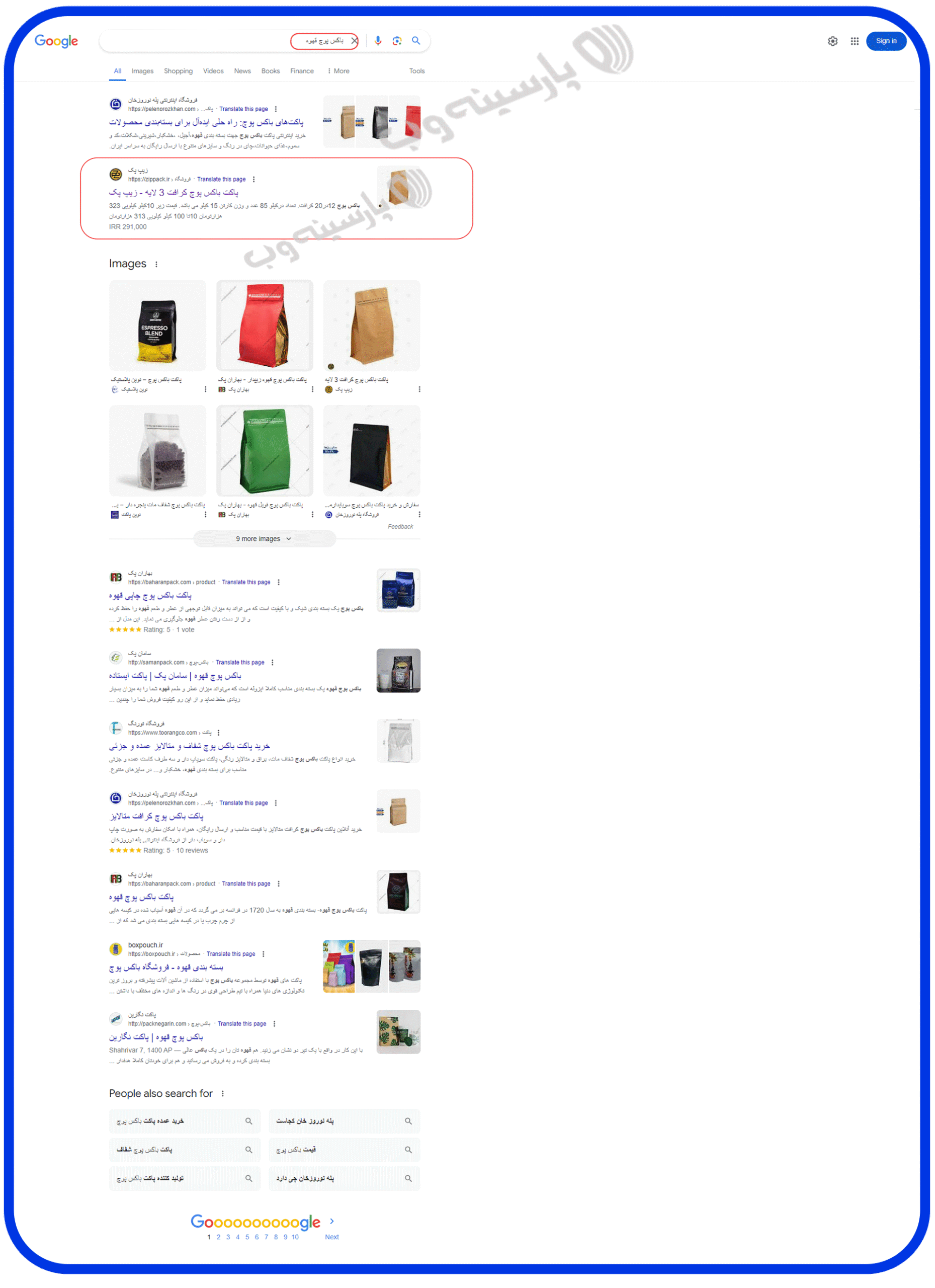
Task: Click the voice search microphone icon
Action: (x=378, y=41)
